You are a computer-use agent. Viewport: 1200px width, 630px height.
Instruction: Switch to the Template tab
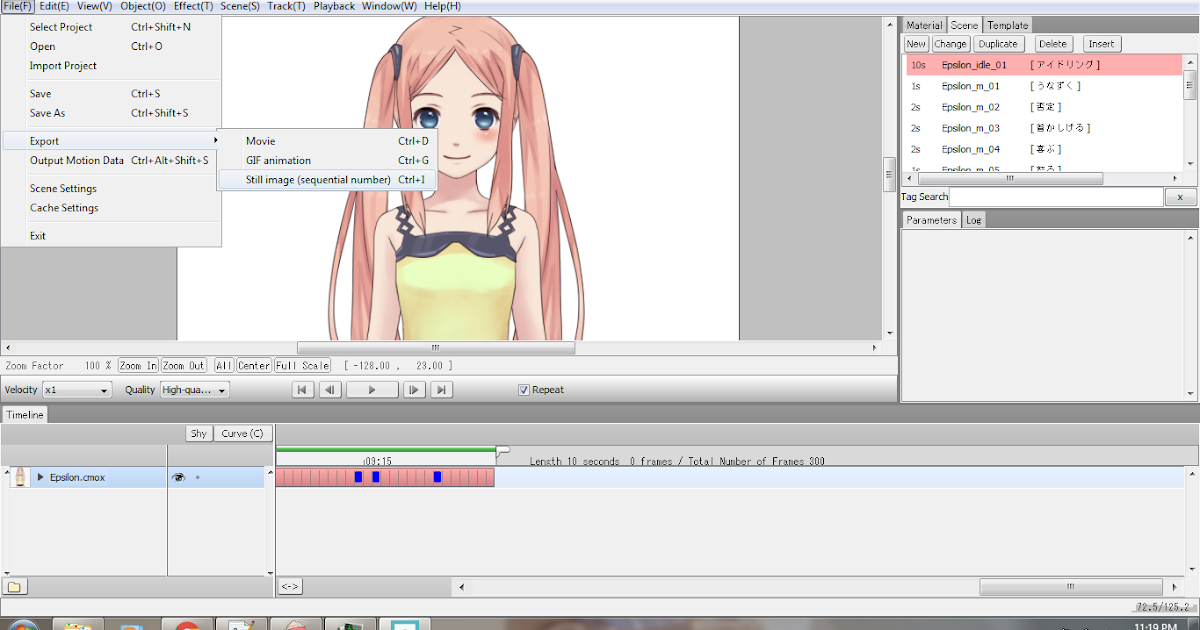tap(1008, 24)
